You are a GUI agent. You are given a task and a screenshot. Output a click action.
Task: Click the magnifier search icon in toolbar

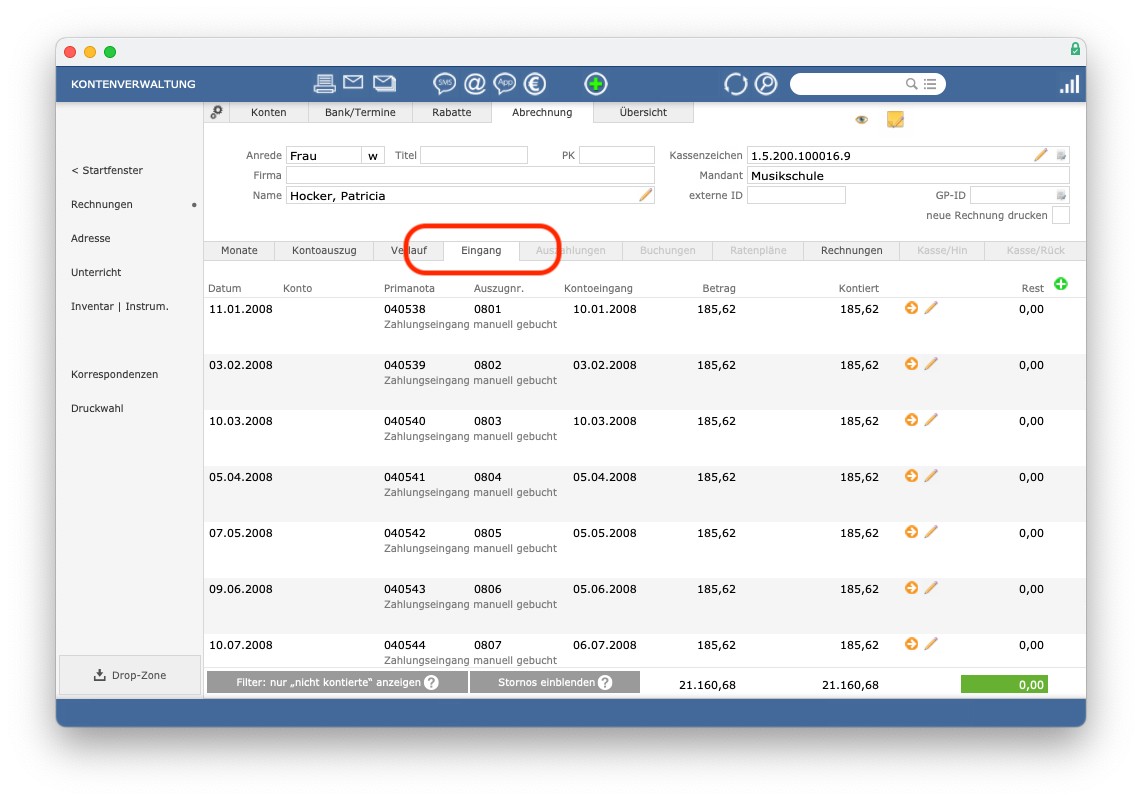(x=766, y=84)
